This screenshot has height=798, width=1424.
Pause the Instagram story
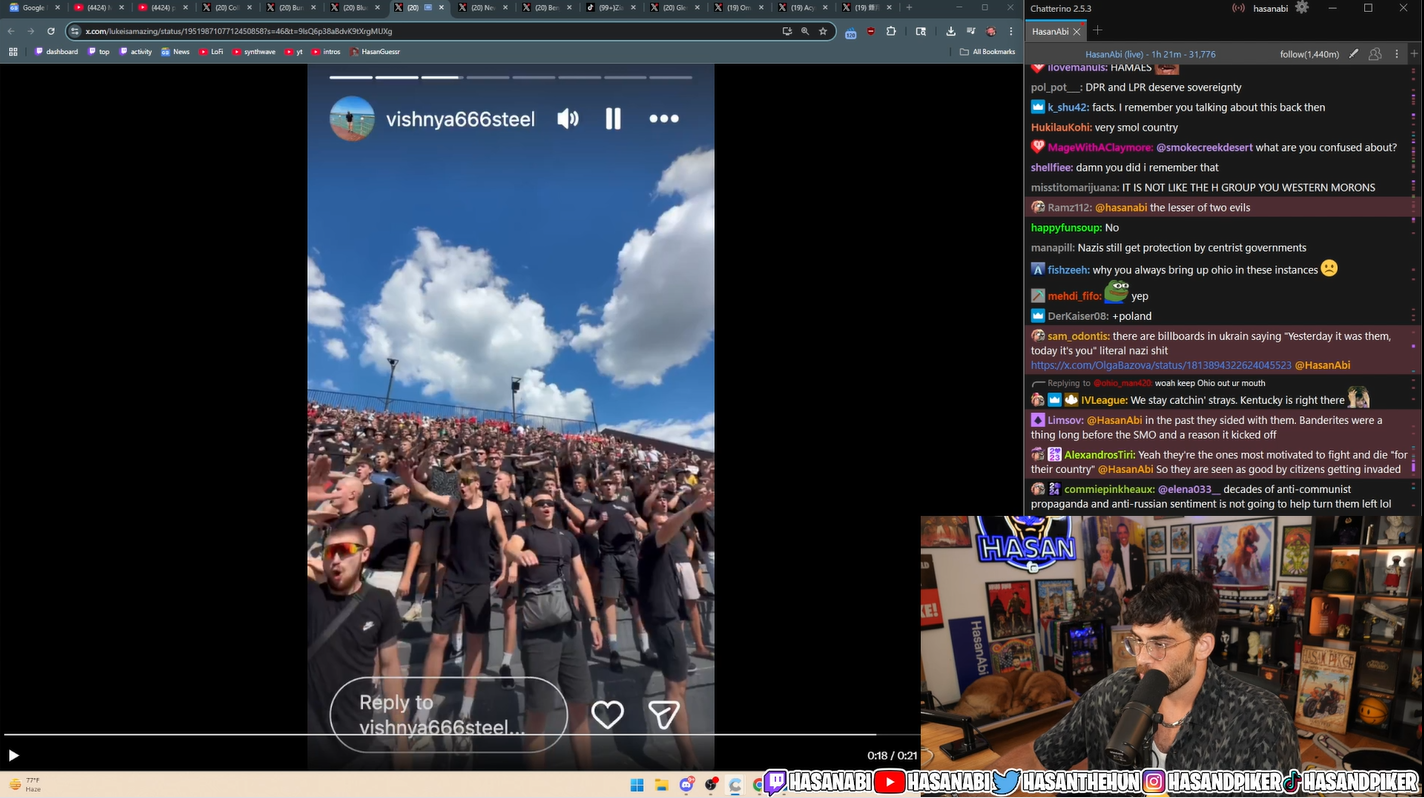(x=613, y=119)
